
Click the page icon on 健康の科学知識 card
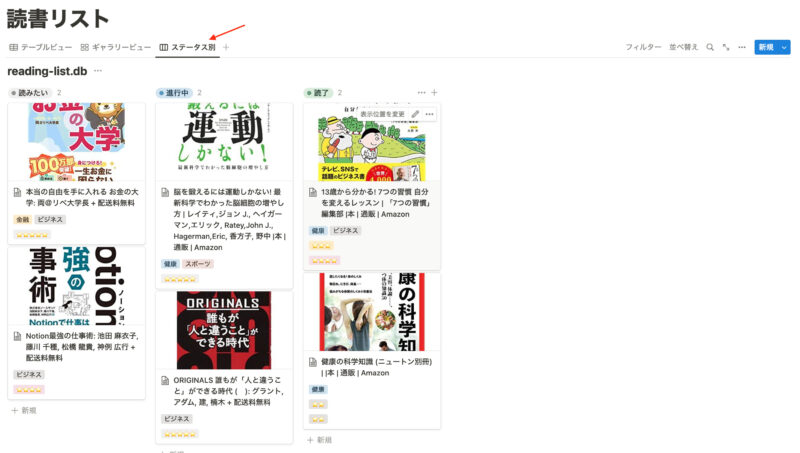click(x=313, y=362)
